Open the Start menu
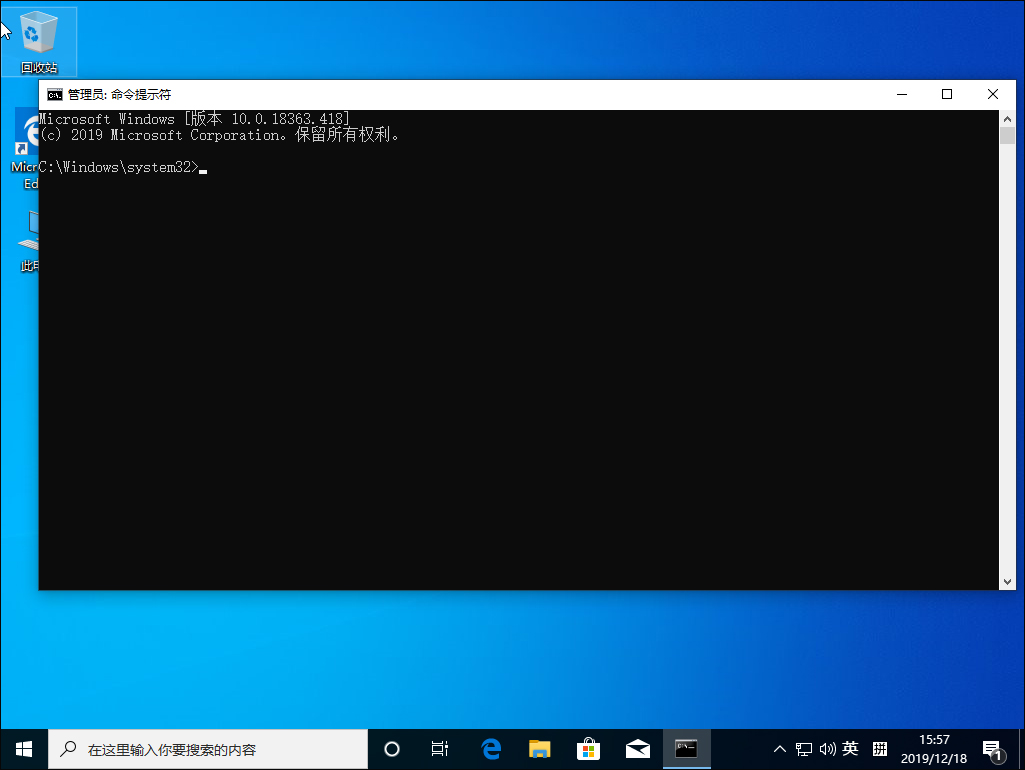Screen dimensions: 1025x770 (22, 748)
